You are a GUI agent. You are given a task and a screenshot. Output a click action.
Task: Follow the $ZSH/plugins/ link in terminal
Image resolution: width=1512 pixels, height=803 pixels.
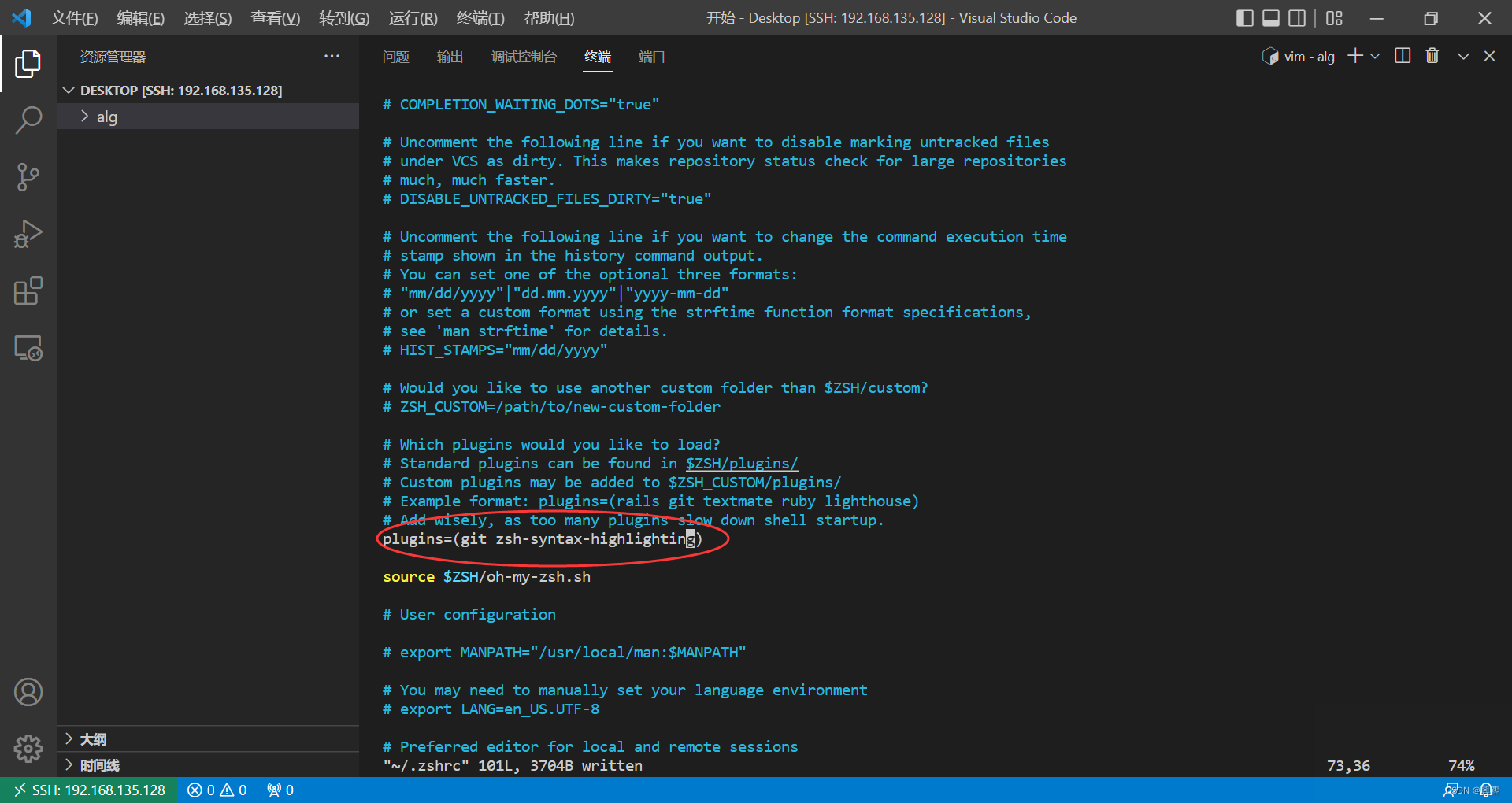(x=742, y=463)
